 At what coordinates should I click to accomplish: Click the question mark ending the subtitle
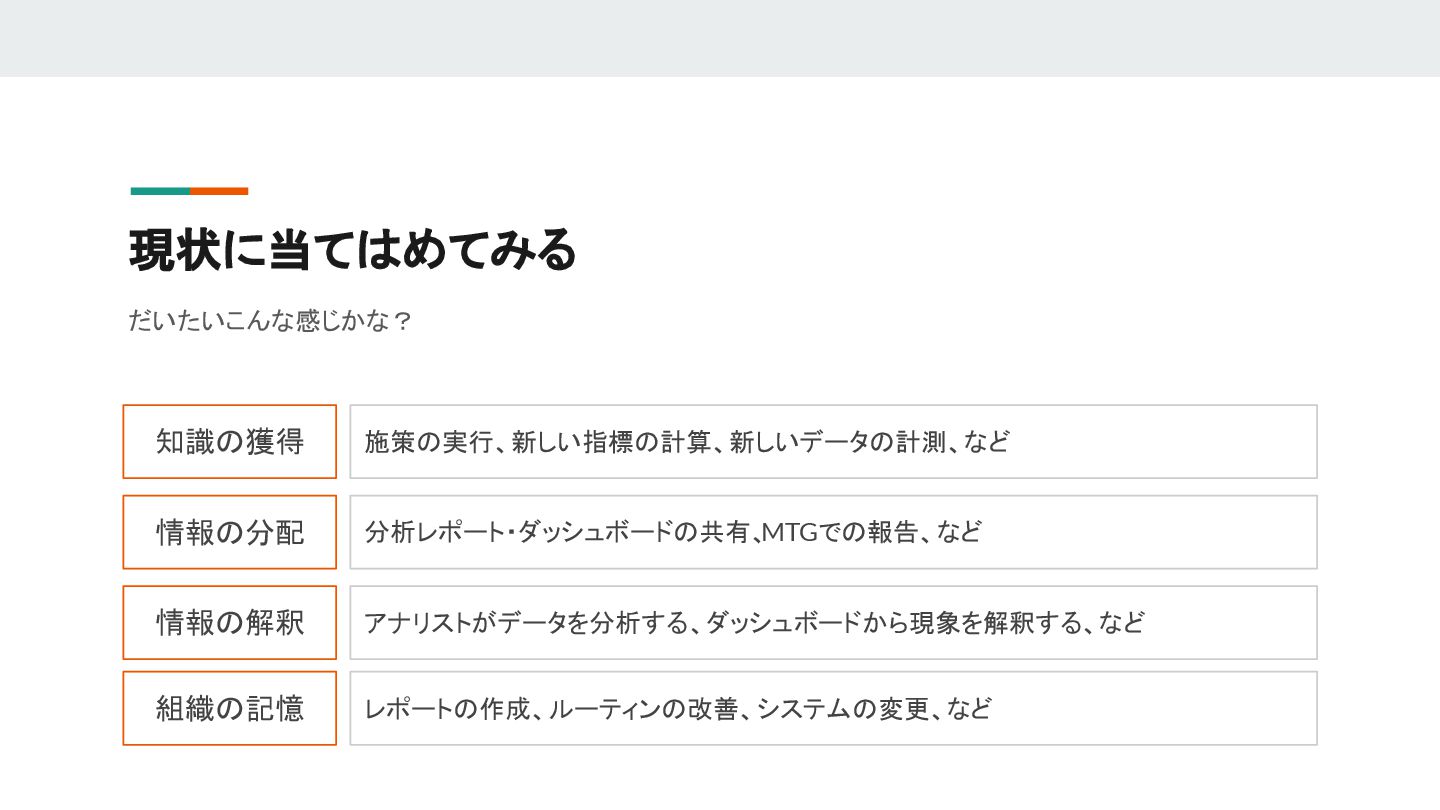402,321
